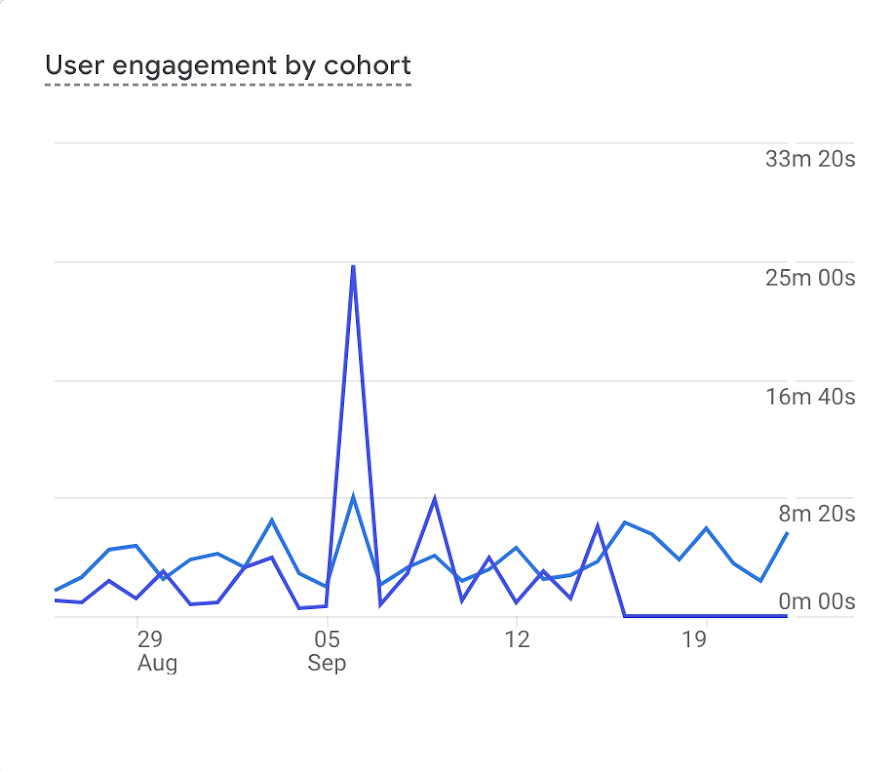Click the dashed underline beneath the chart title
This screenshot has width=895, height=772.
point(228,85)
